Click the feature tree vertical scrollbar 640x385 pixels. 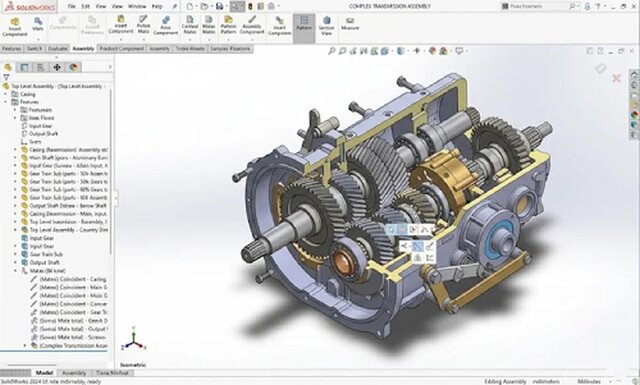tap(111, 171)
